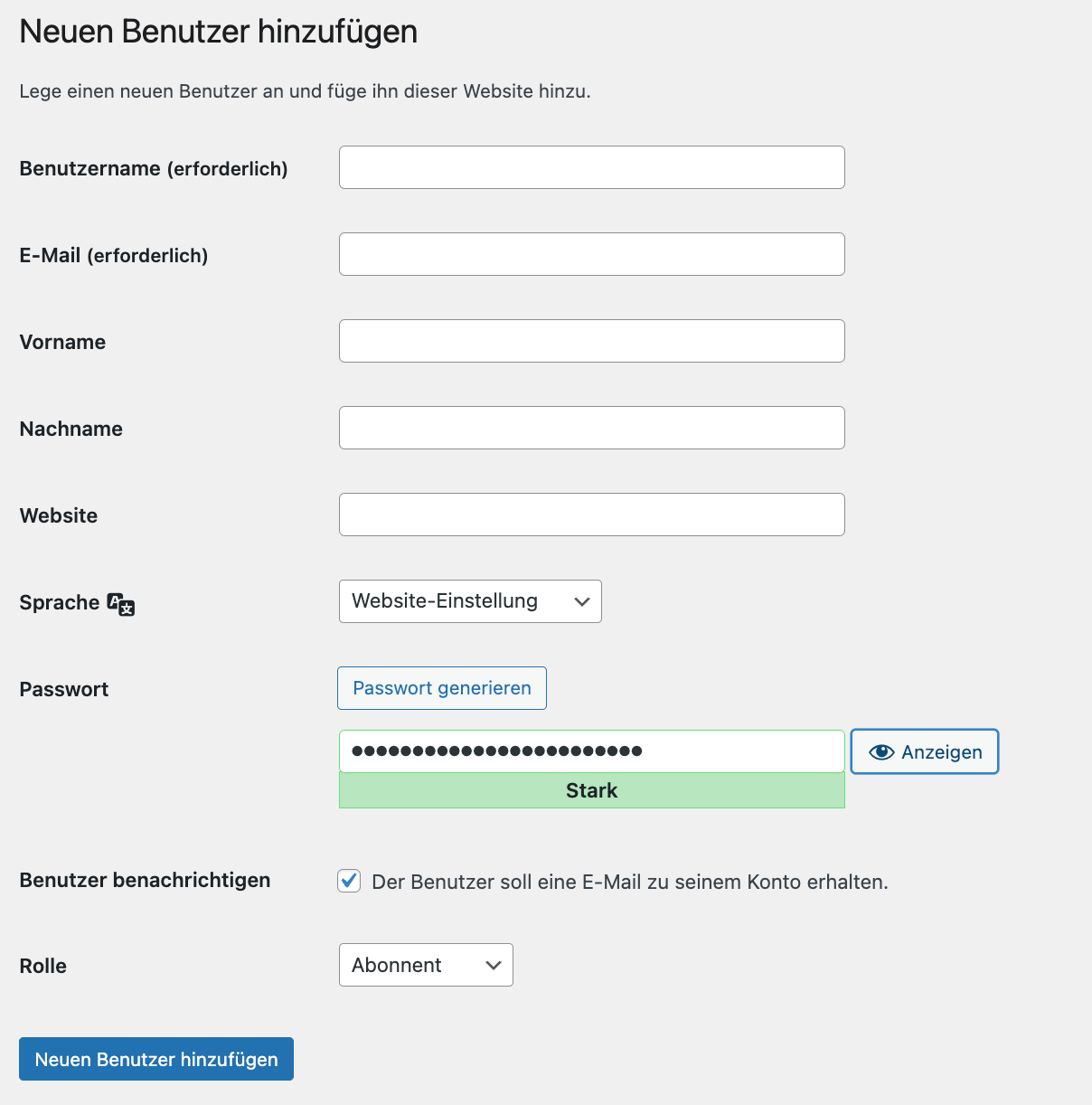Click the masked password field
1092x1105 pixels.
tap(592, 751)
